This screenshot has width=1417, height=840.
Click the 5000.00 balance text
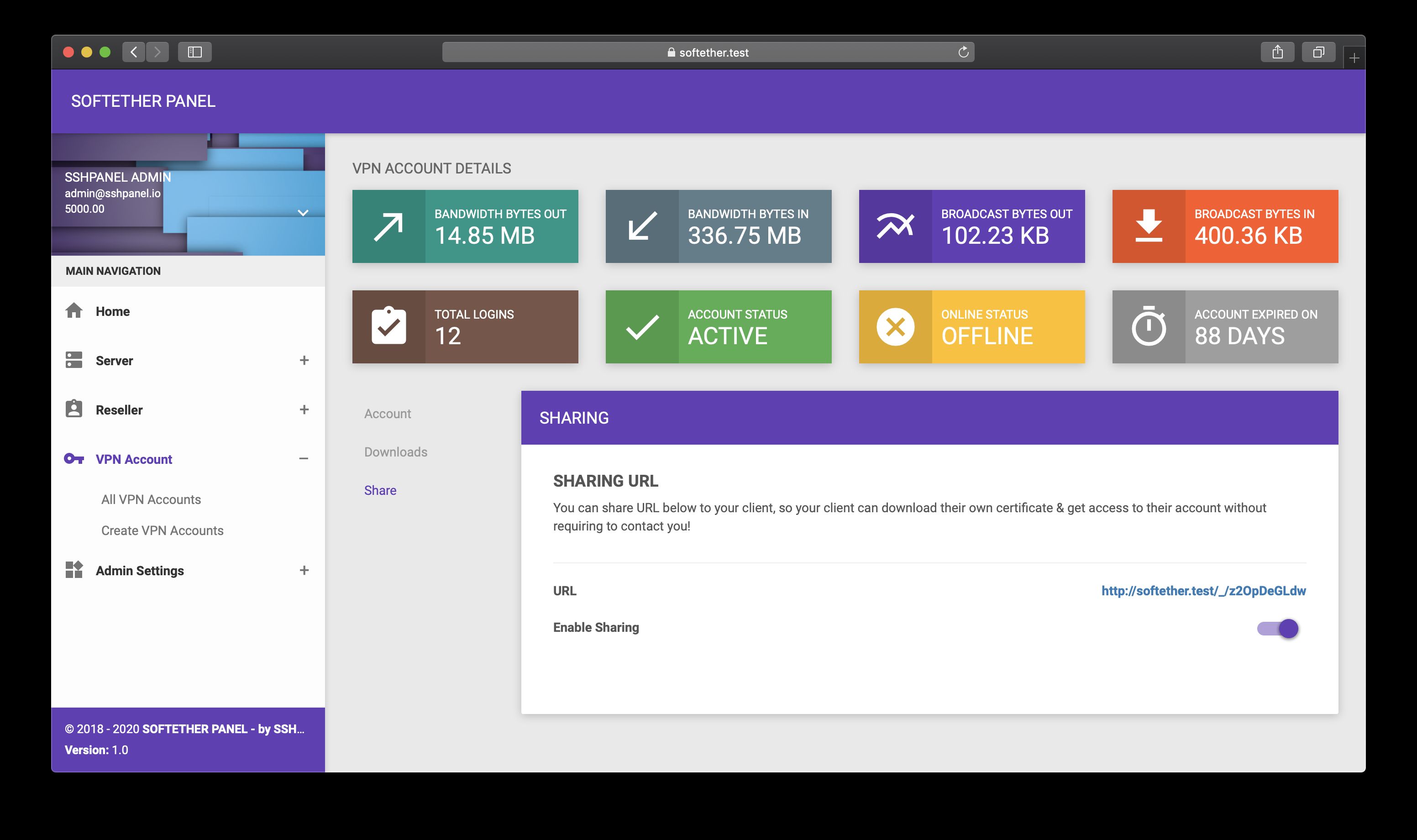tap(84, 209)
